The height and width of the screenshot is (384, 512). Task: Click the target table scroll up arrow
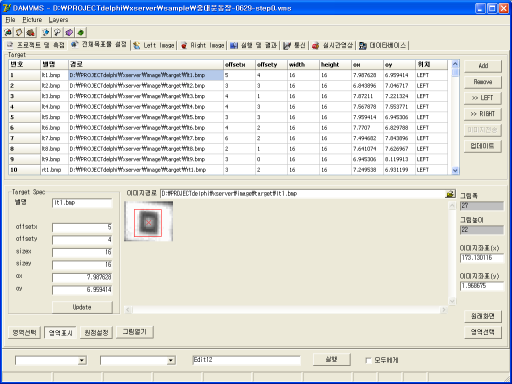pos(455,64)
